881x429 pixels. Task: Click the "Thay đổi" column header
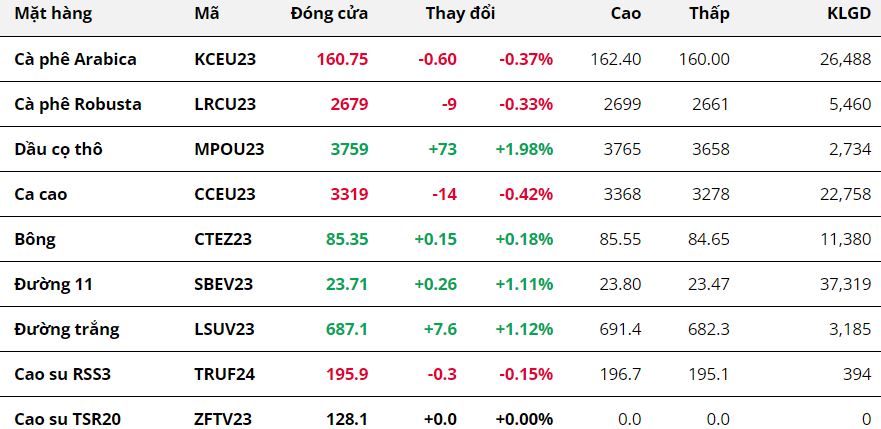coord(460,14)
